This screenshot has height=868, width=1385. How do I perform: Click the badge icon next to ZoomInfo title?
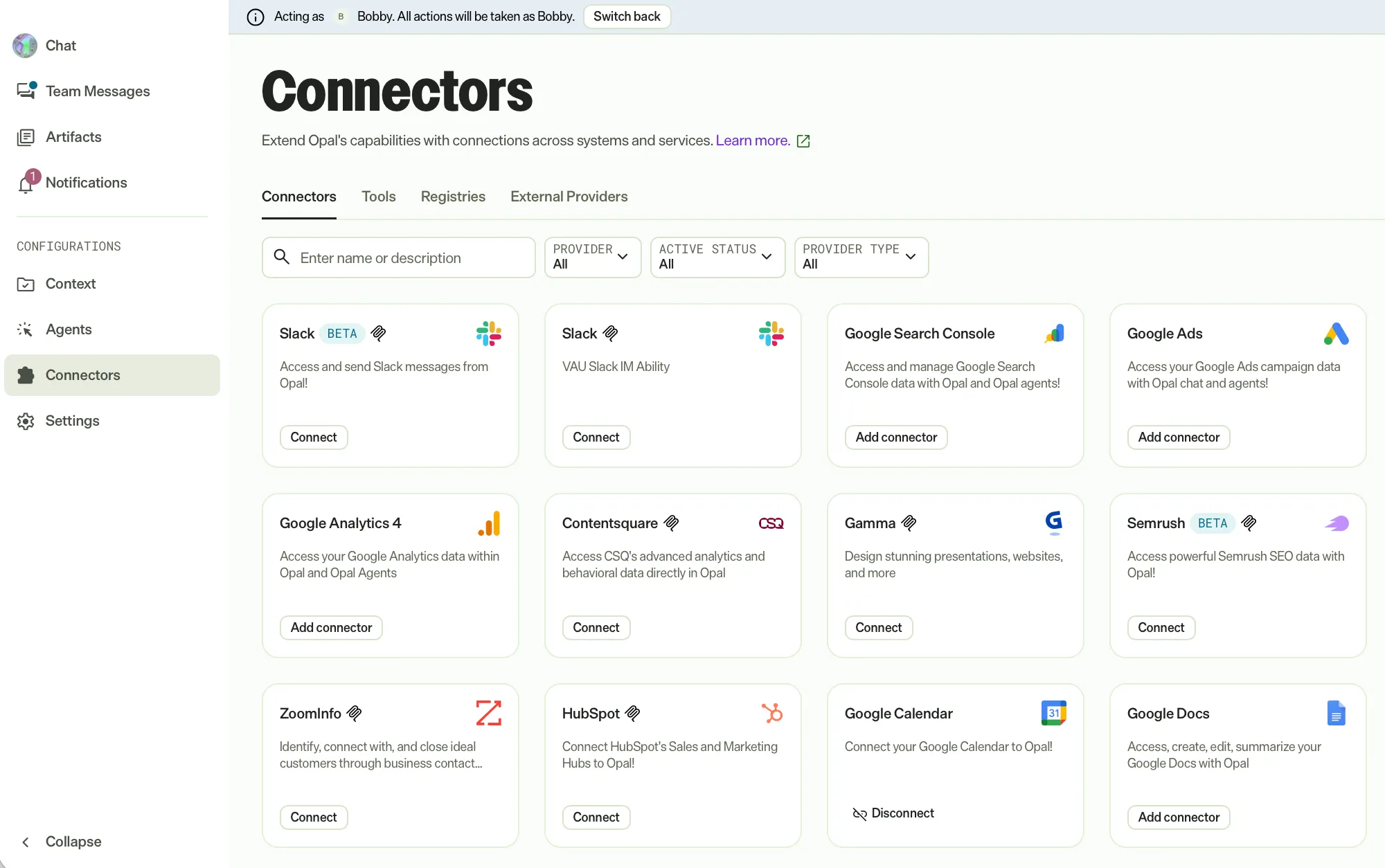tap(355, 714)
